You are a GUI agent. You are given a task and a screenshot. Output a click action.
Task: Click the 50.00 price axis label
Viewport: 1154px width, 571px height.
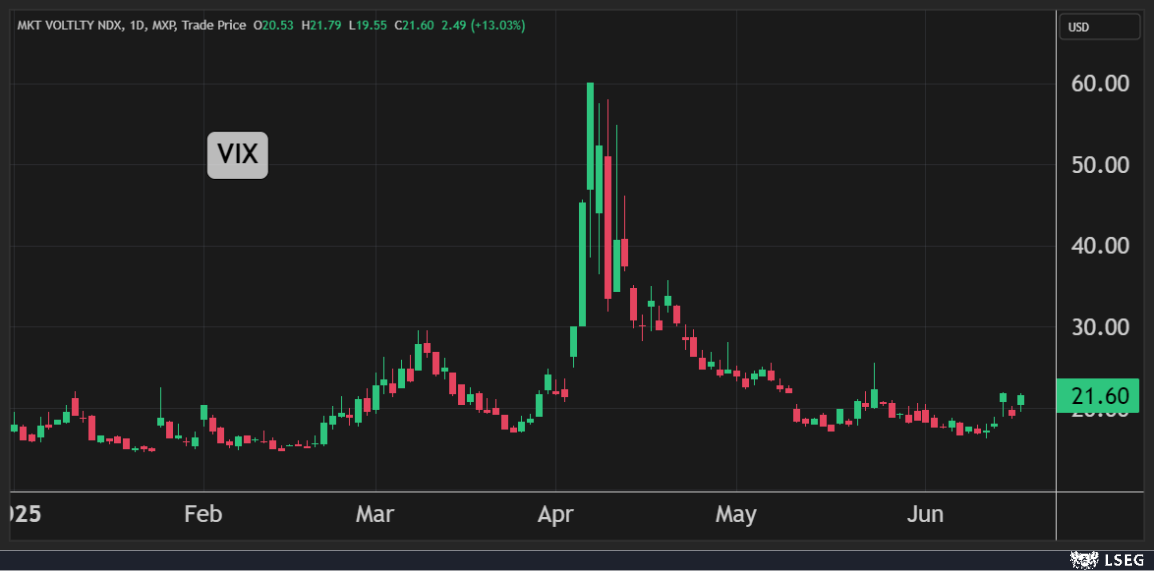coord(1099,164)
